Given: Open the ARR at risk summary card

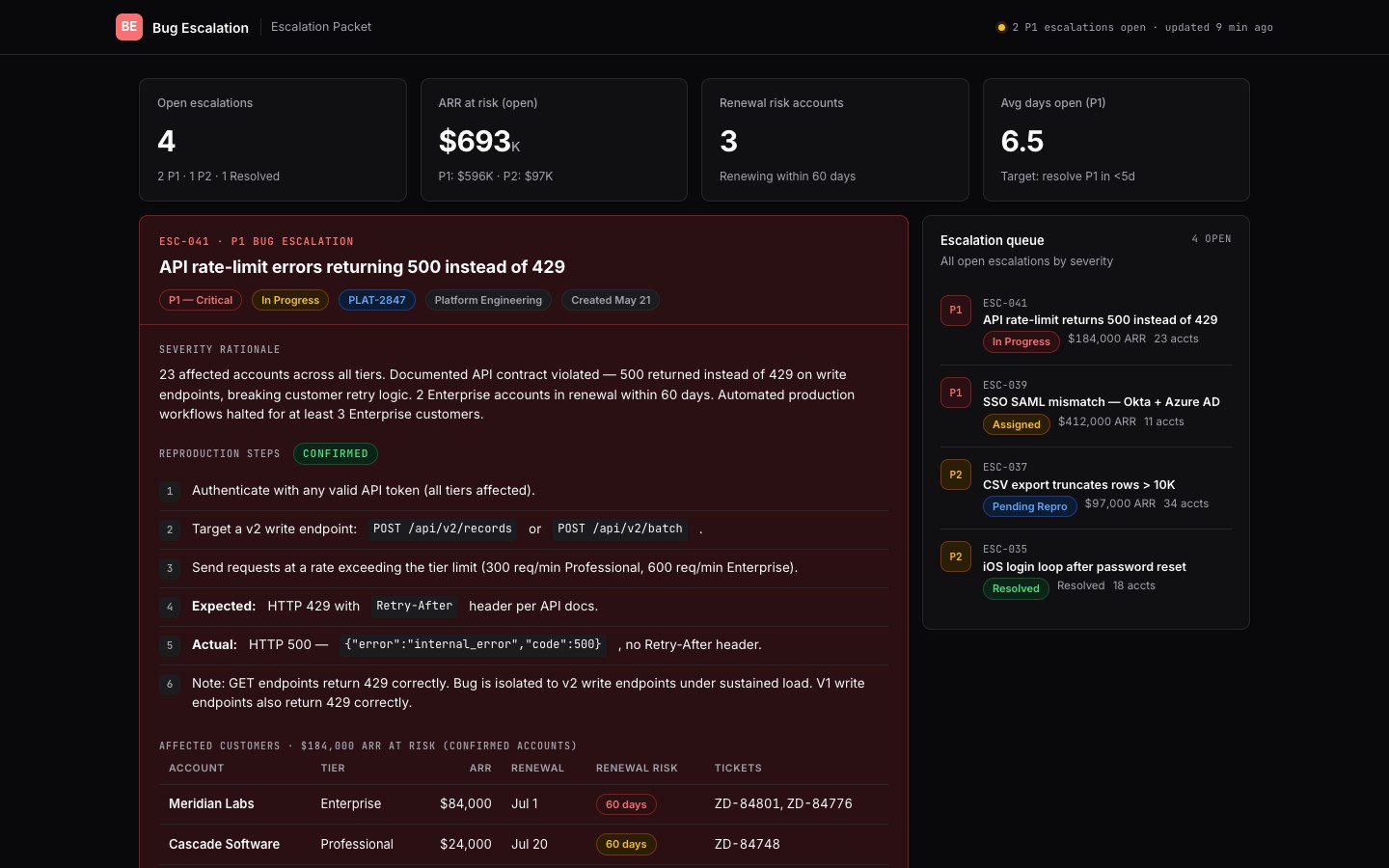Looking at the screenshot, I should click(x=554, y=140).
